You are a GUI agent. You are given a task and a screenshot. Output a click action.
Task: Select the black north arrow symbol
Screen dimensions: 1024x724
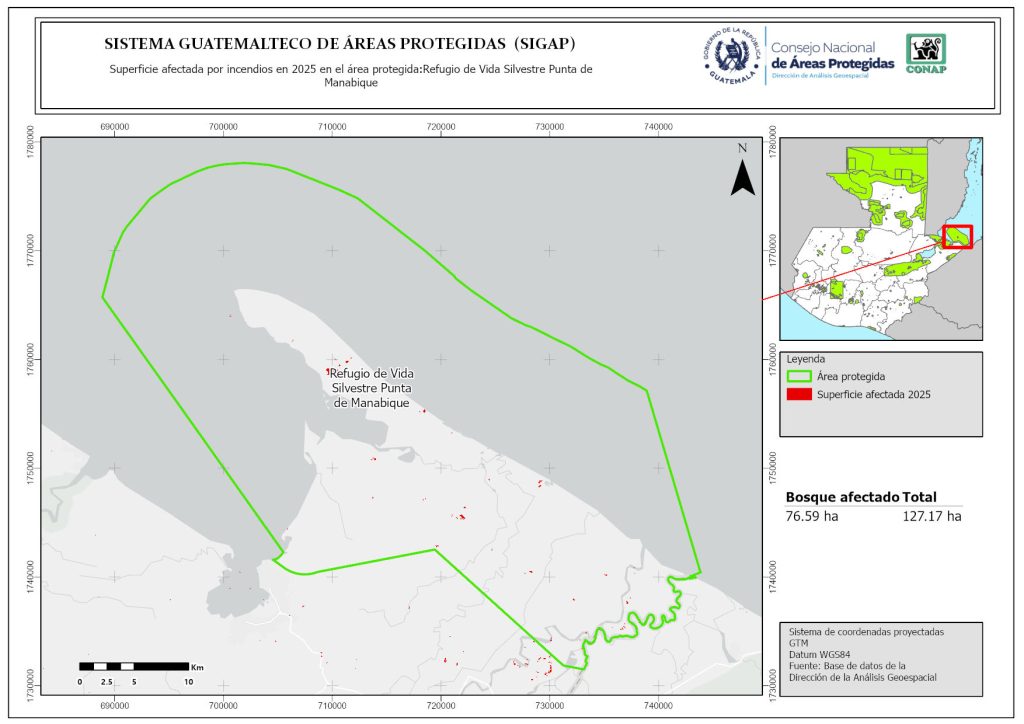pyautogui.click(x=742, y=177)
